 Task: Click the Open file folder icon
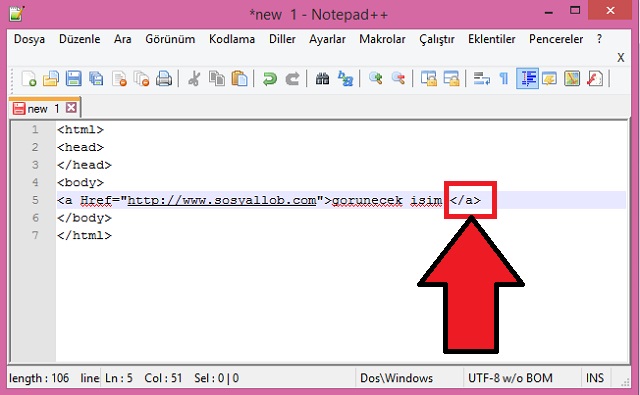(51, 78)
